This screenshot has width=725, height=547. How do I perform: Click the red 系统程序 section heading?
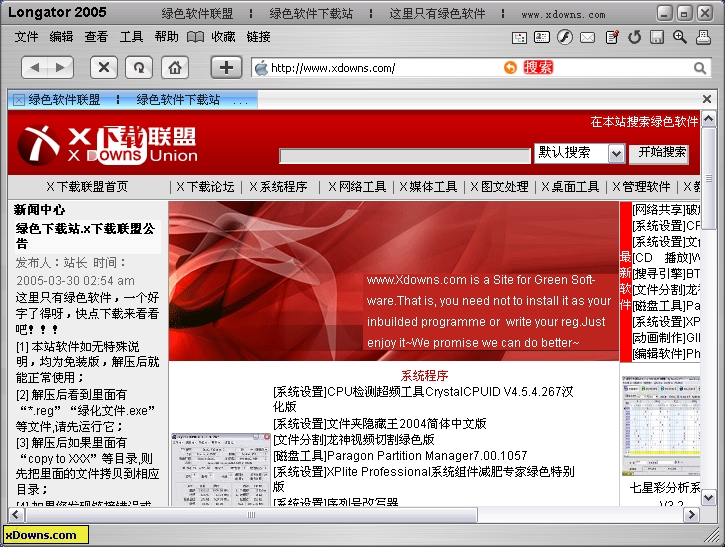coord(424,375)
